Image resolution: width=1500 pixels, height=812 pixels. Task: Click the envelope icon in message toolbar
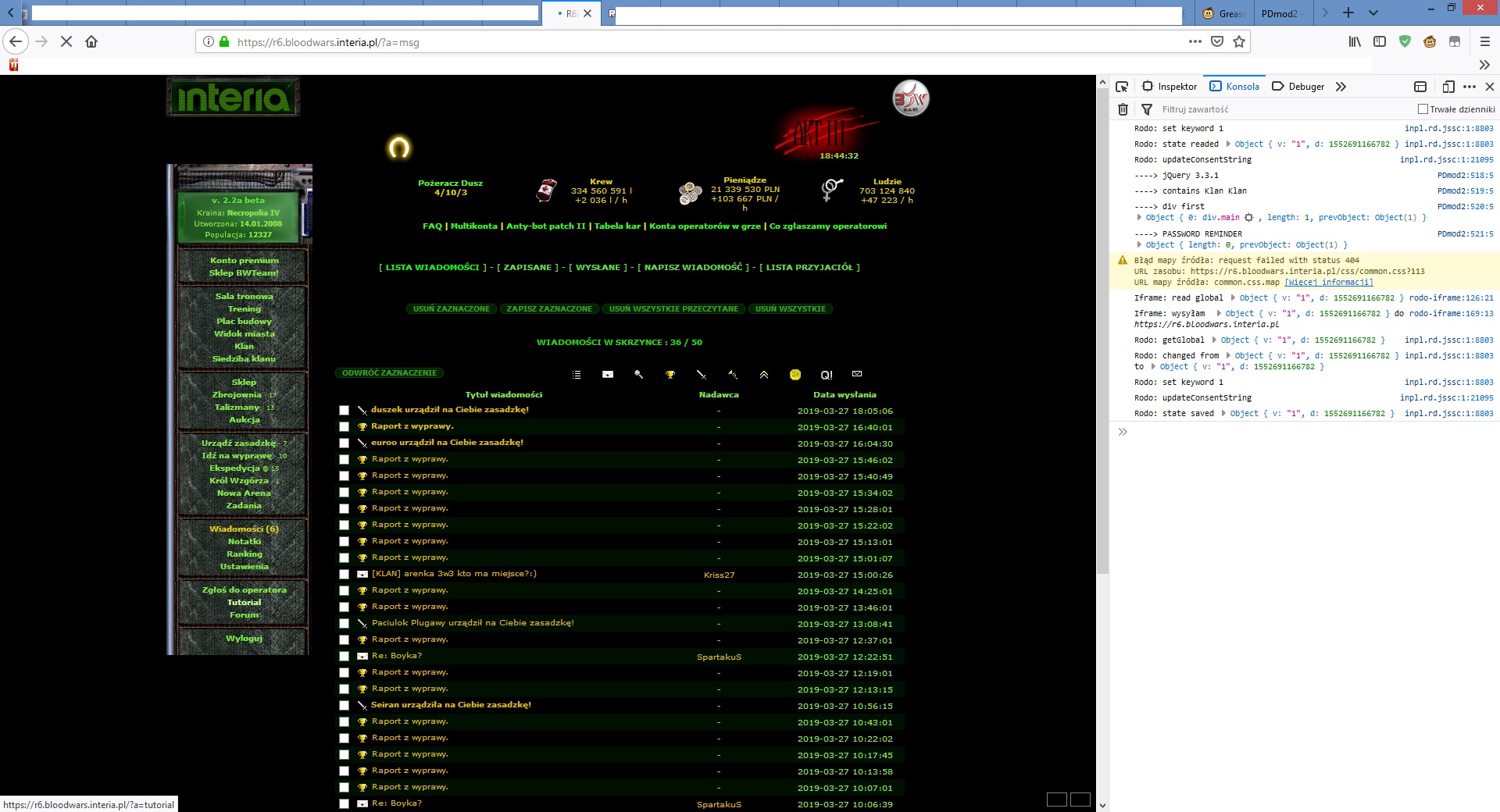pyautogui.click(x=857, y=376)
